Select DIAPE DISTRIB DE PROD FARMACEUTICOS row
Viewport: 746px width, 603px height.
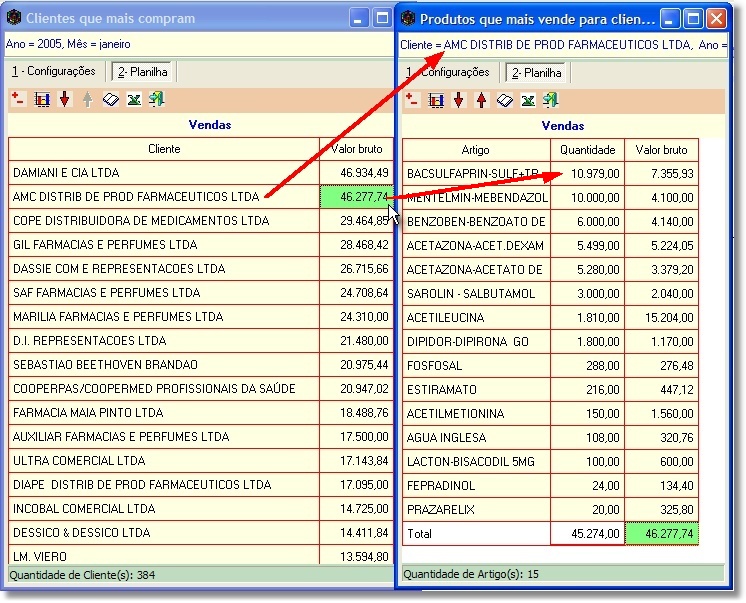pos(164,484)
